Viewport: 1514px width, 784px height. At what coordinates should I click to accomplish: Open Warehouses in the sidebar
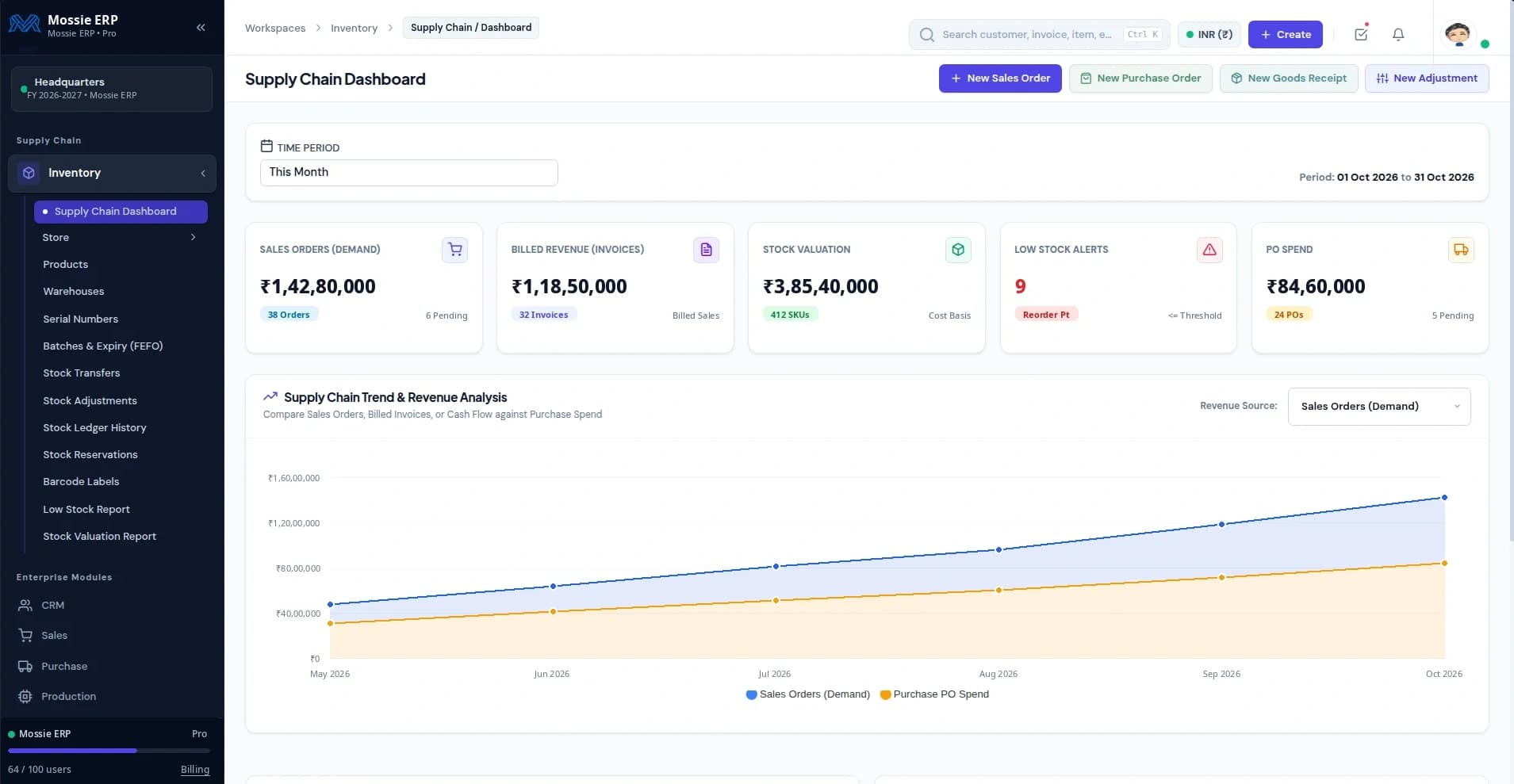[73, 292]
